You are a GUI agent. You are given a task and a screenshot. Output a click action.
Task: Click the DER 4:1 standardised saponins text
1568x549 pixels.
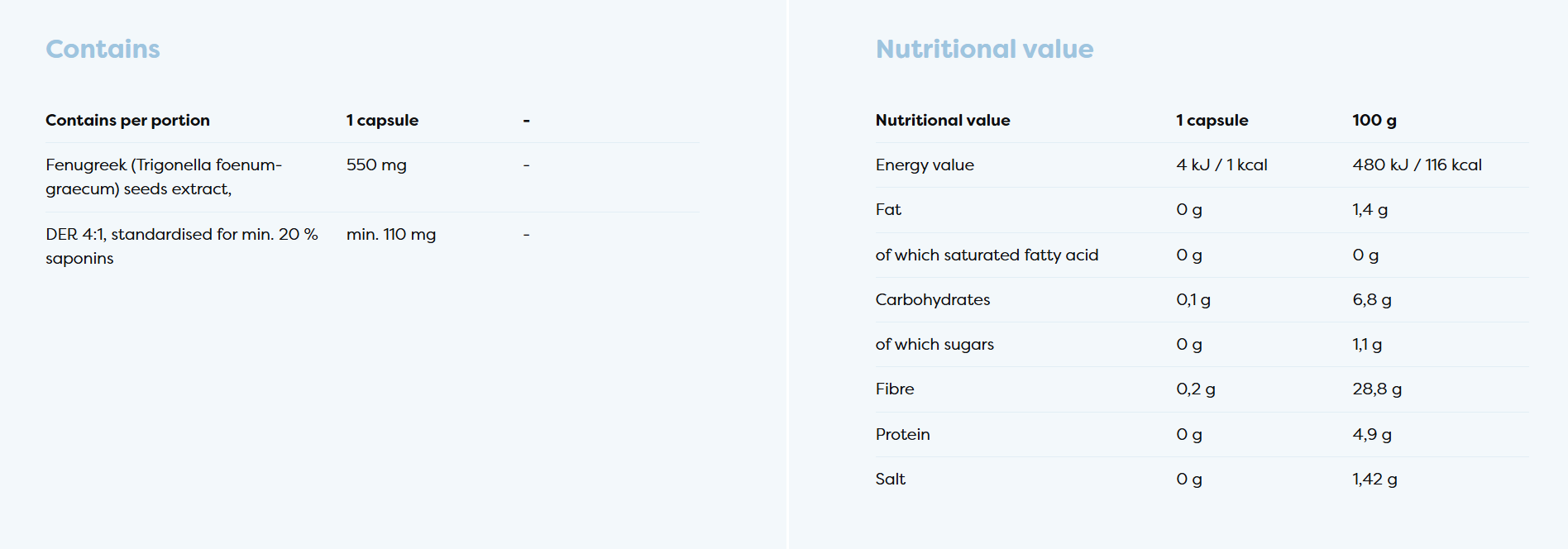[181, 246]
